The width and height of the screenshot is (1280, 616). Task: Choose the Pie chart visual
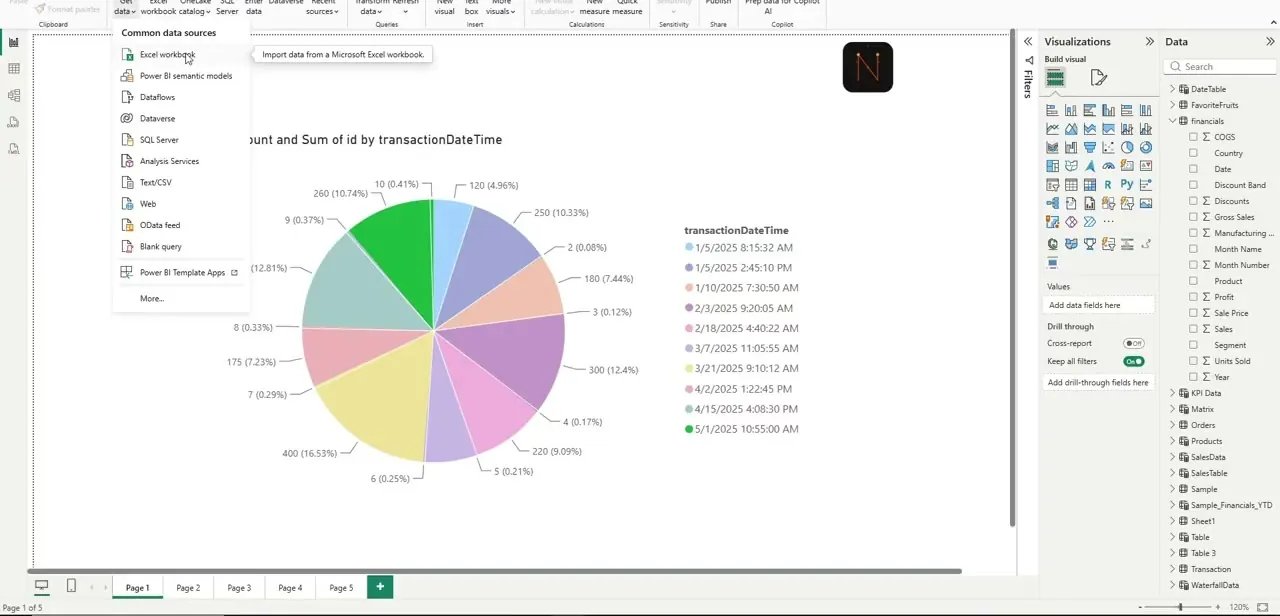point(1127,147)
